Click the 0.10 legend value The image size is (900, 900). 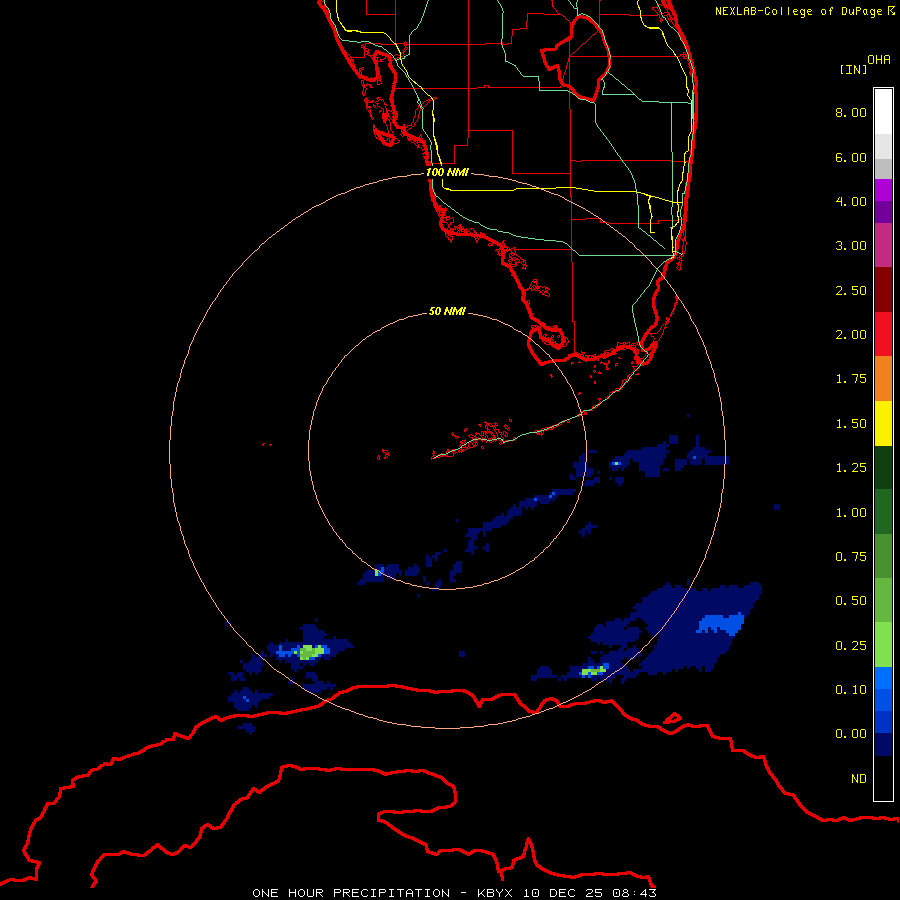coord(851,690)
